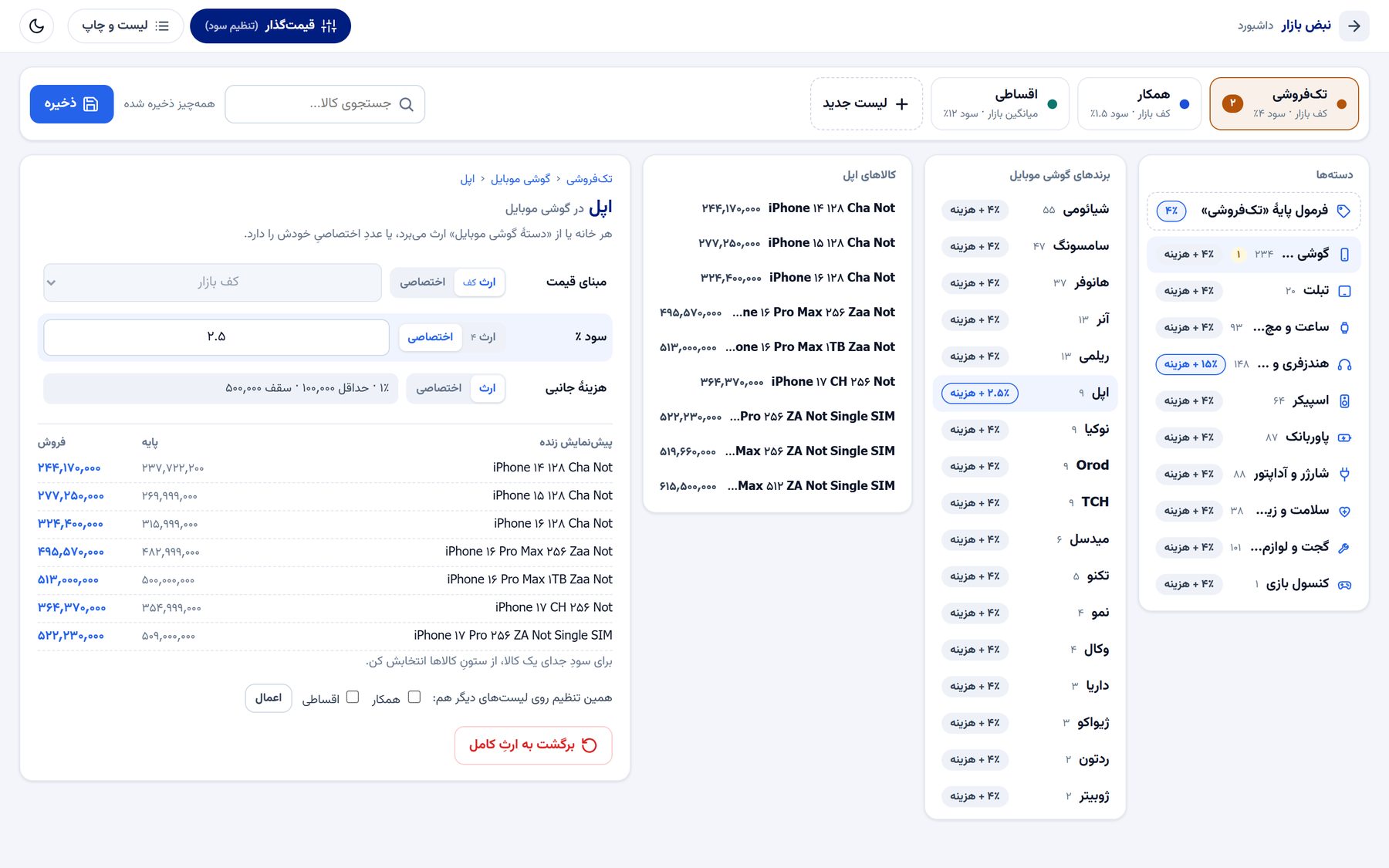This screenshot has height=868, width=1389.
Task: Enable the اقساطی checkbox
Action: click(x=353, y=697)
